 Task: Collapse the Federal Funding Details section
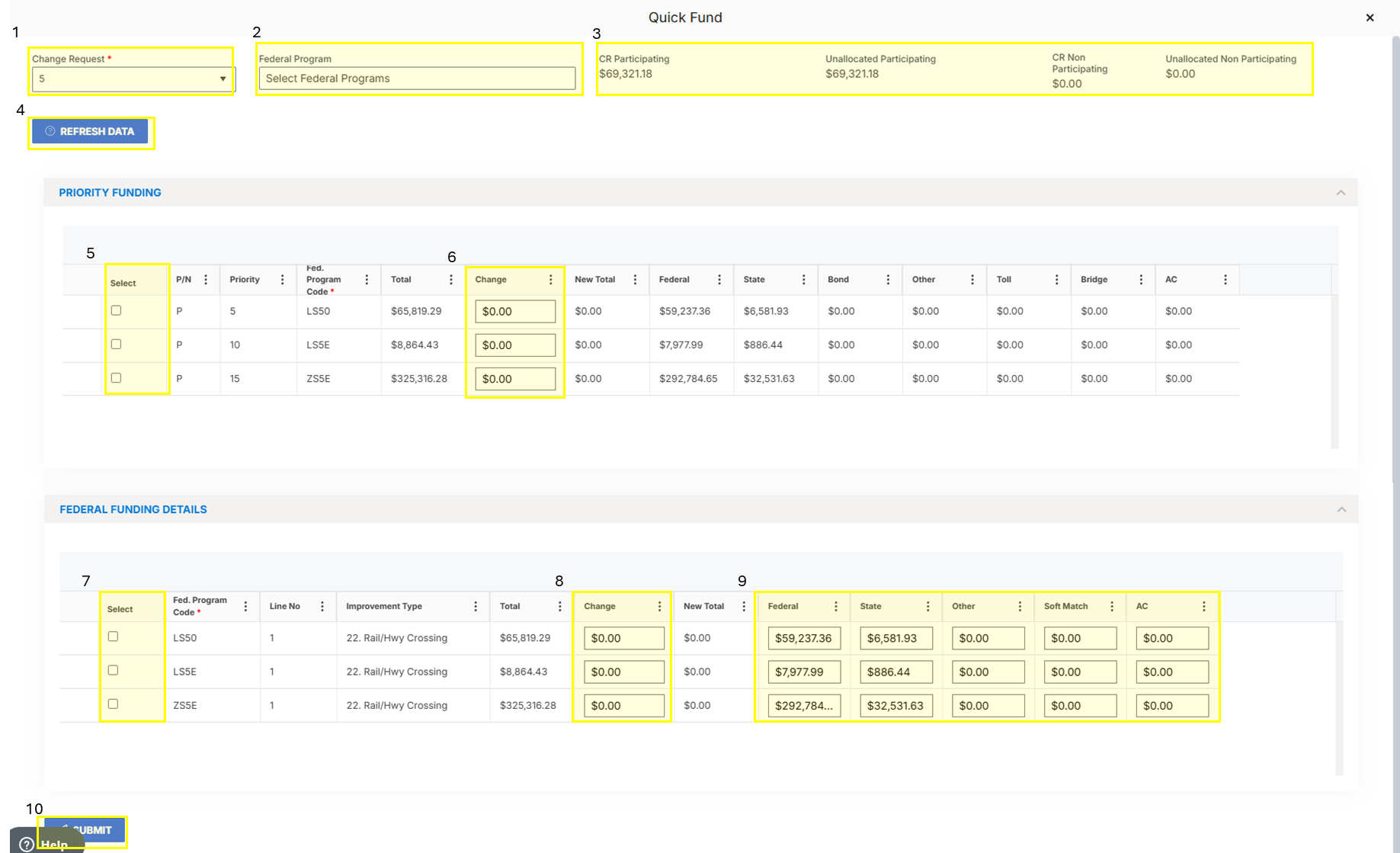1341,509
